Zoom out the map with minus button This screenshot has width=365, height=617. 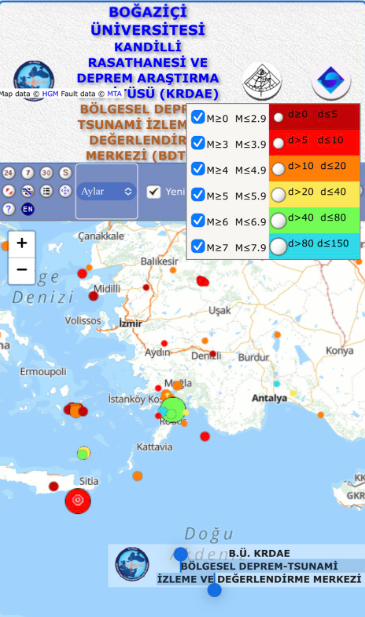click(x=22, y=270)
